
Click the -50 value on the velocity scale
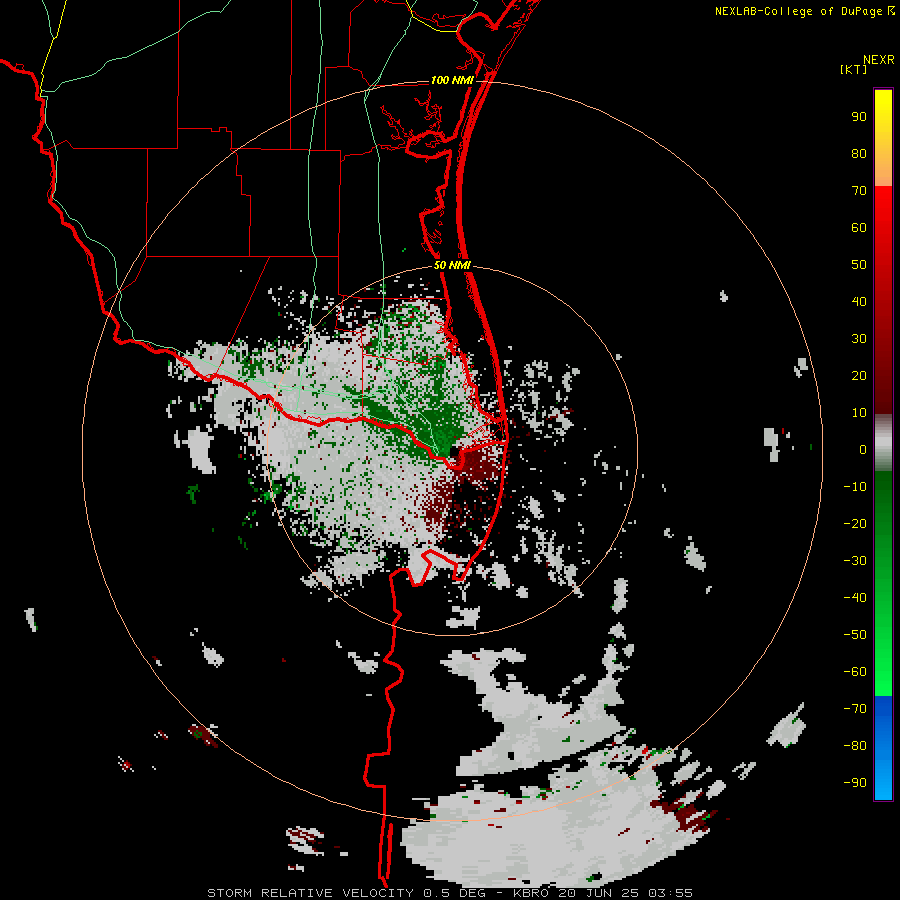click(855, 635)
